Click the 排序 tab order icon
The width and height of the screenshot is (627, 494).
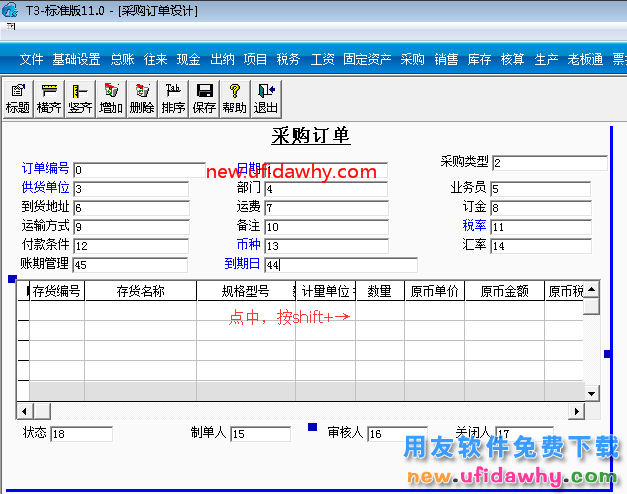[x=173, y=99]
